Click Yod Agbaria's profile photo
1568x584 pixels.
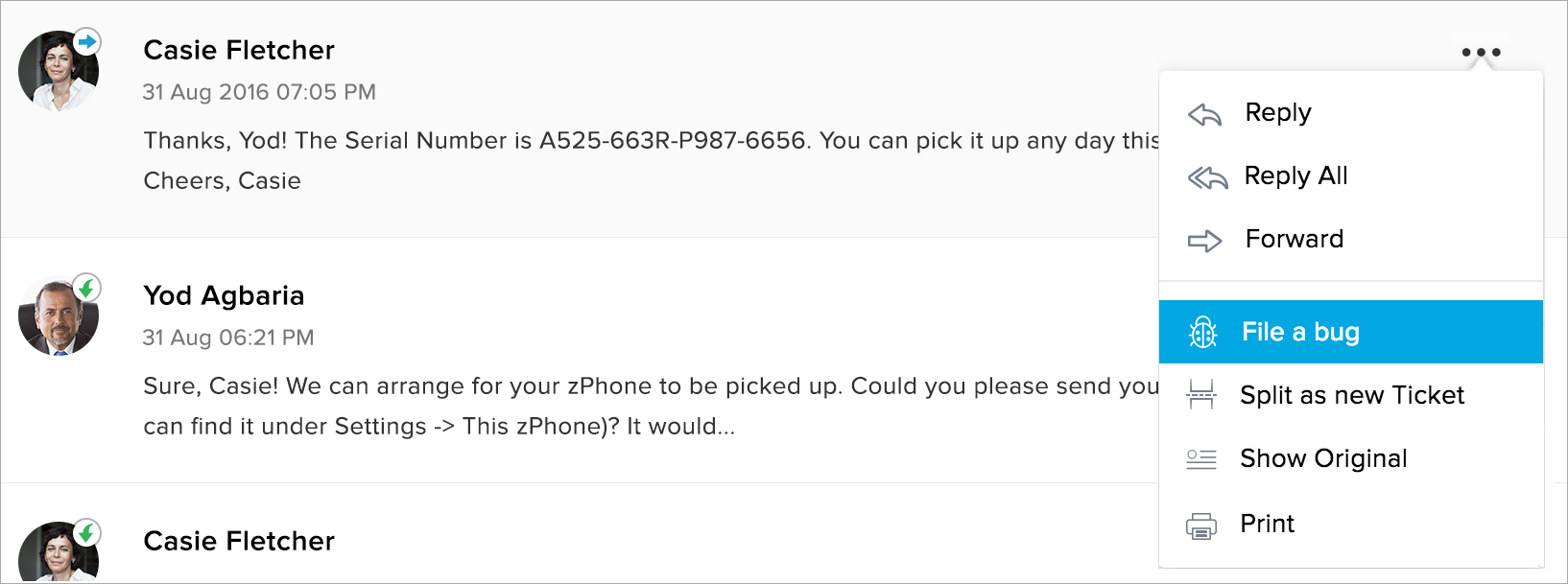[56, 318]
